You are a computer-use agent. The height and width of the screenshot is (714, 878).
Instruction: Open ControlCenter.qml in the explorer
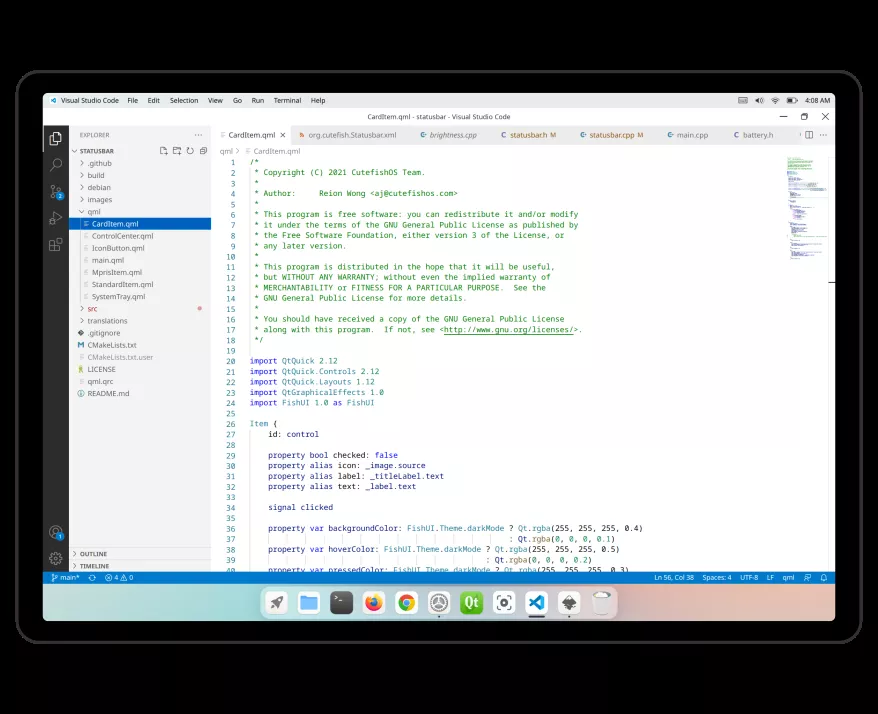click(140, 236)
